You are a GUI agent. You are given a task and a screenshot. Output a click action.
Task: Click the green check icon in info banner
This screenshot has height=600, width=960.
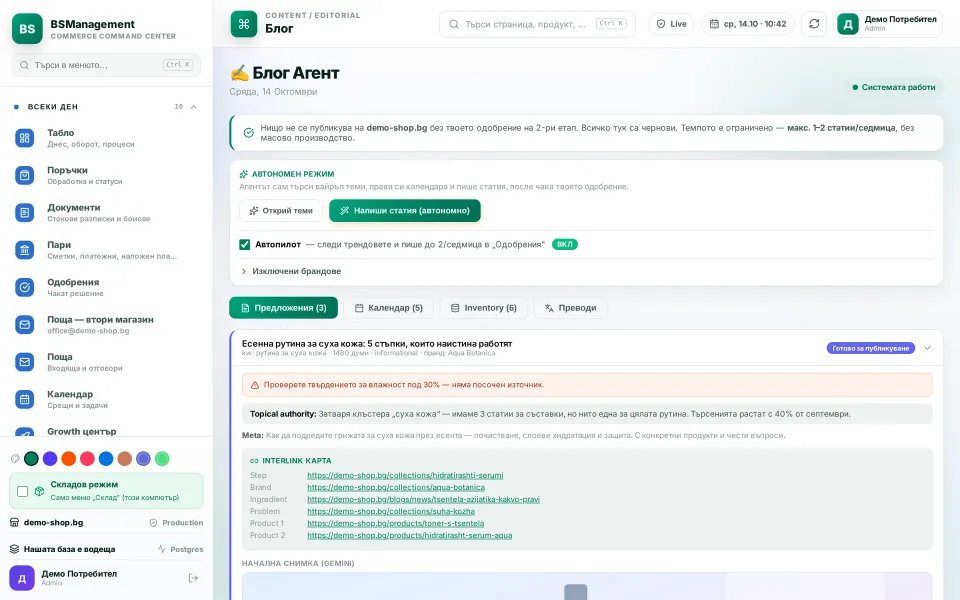[x=249, y=133]
